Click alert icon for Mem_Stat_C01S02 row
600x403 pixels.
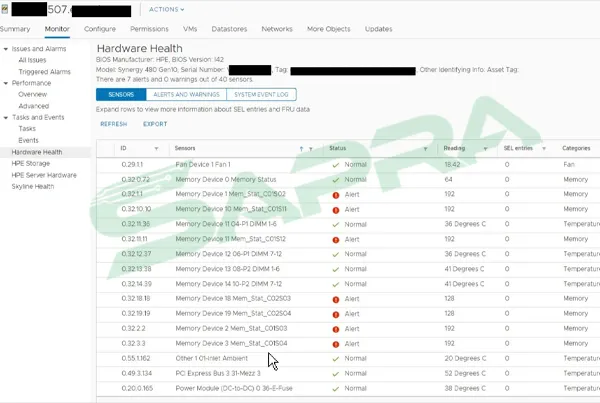pyautogui.click(x=336, y=195)
